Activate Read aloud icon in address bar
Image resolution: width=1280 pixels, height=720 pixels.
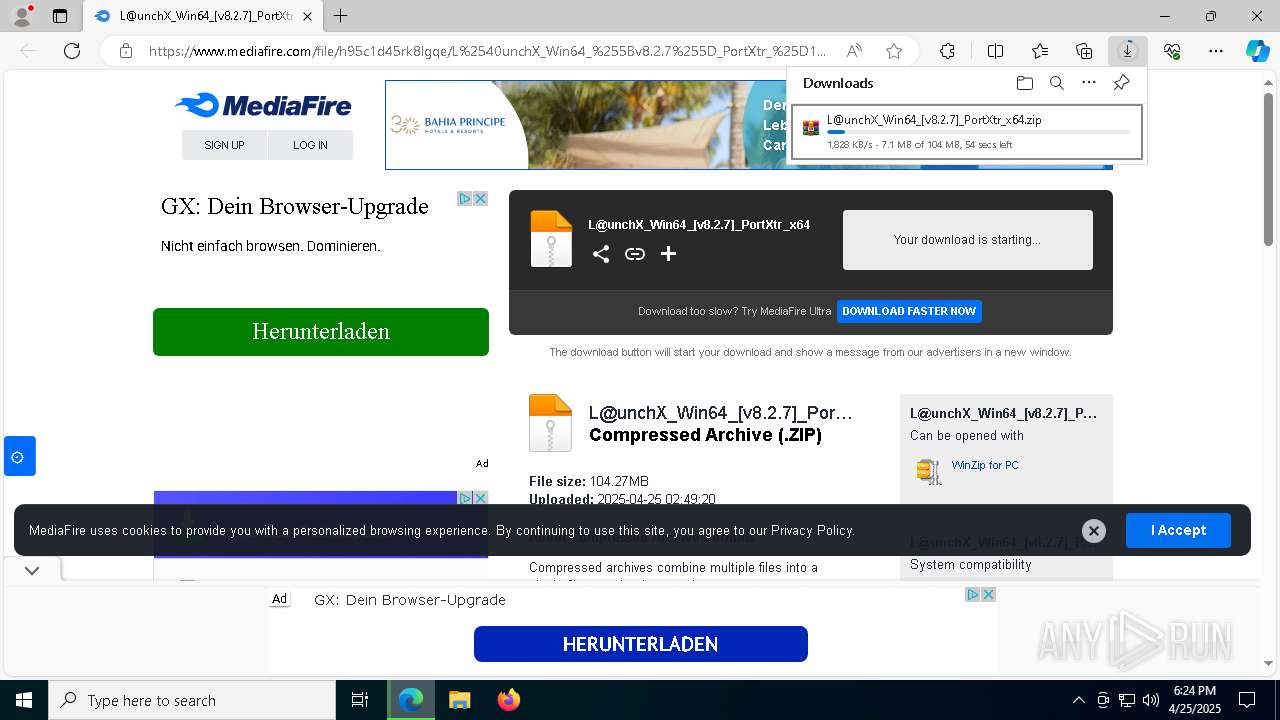pyautogui.click(x=854, y=51)
